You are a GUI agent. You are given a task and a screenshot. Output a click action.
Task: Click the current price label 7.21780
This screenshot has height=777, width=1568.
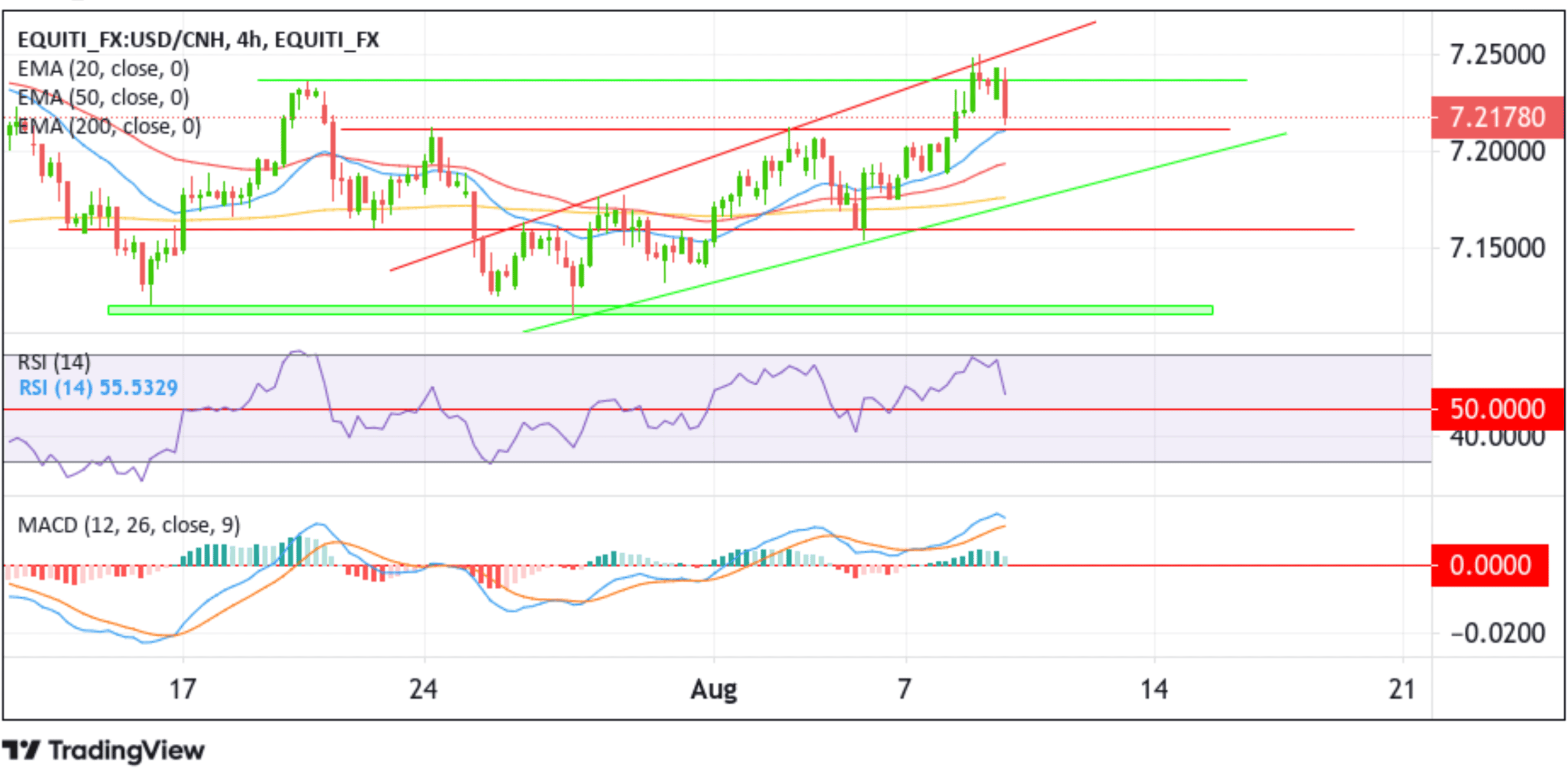pyautogui.click(x=1497, y=118)
